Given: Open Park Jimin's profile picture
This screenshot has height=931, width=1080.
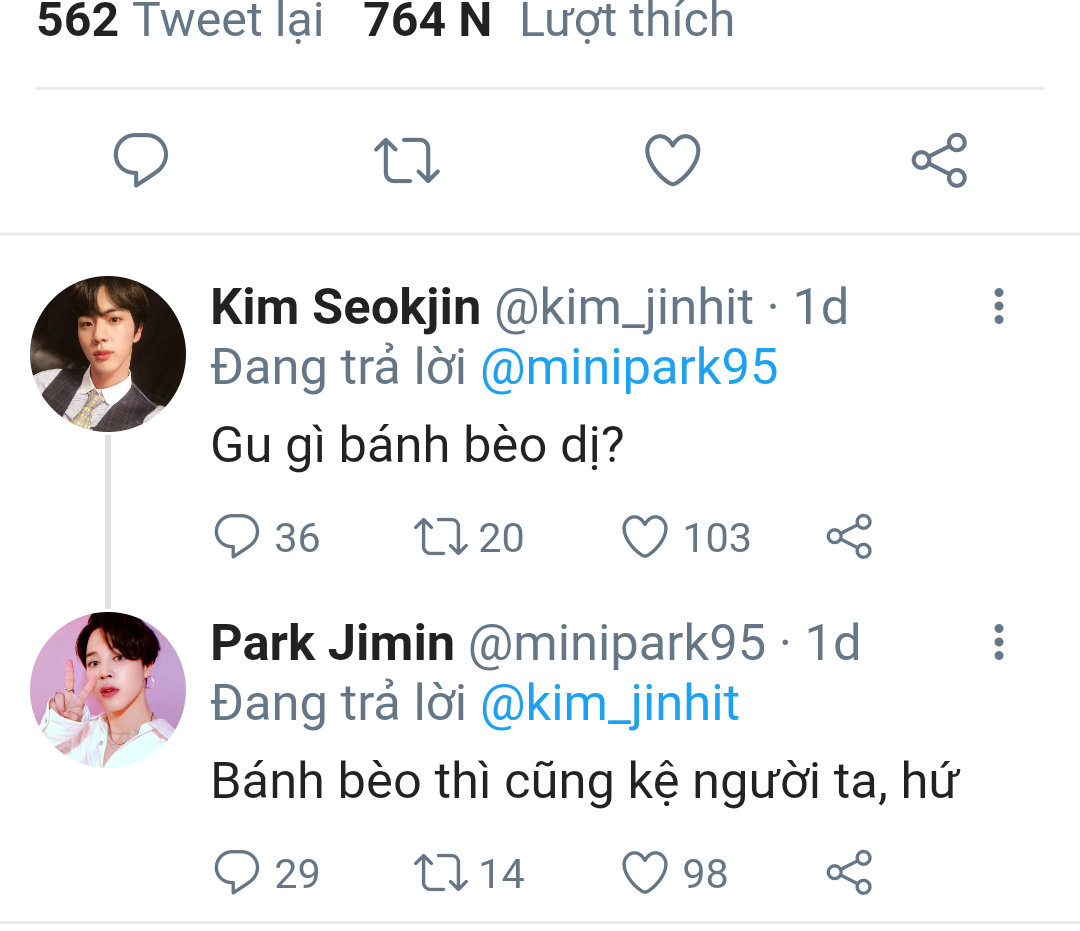Looking at the screenshot, I should [x=108, y=690].
